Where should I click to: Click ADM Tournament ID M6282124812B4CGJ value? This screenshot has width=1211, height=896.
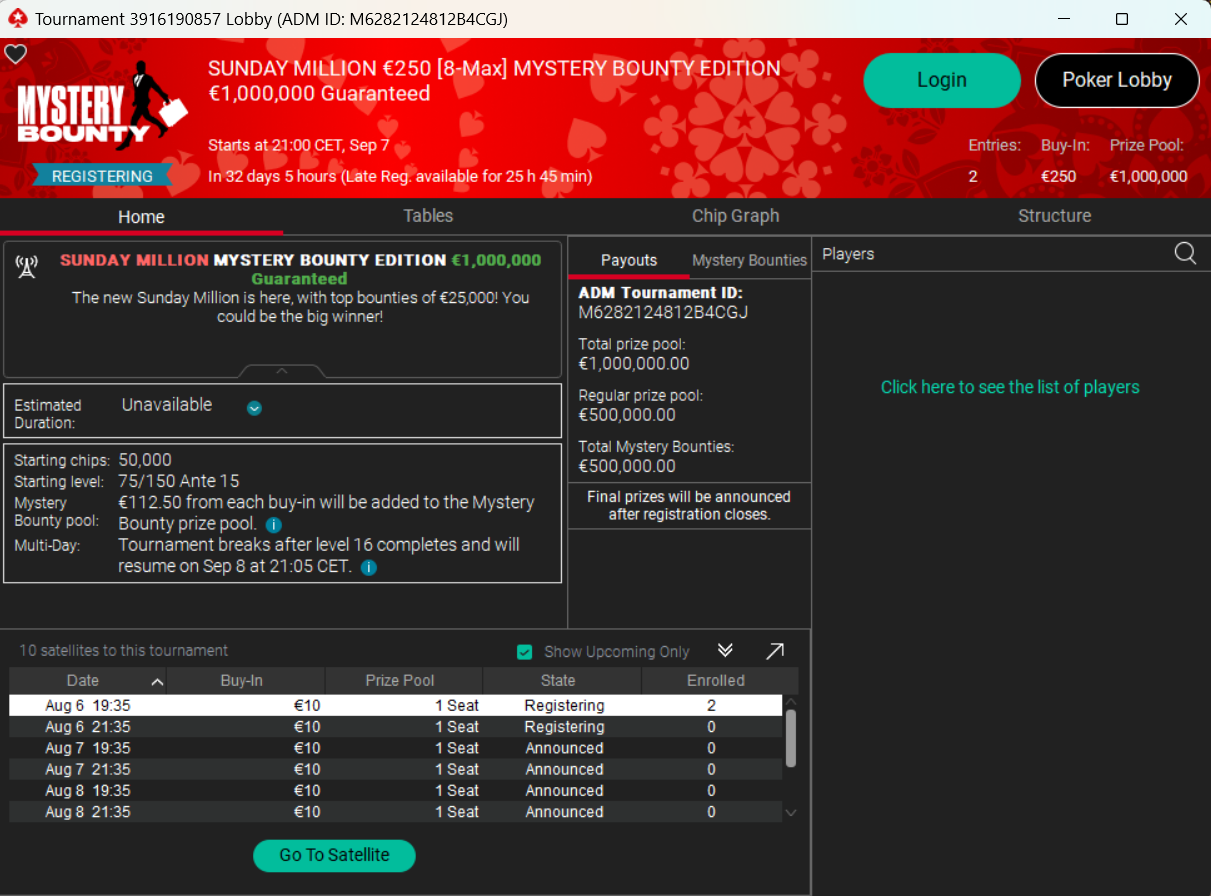[664, 312]
